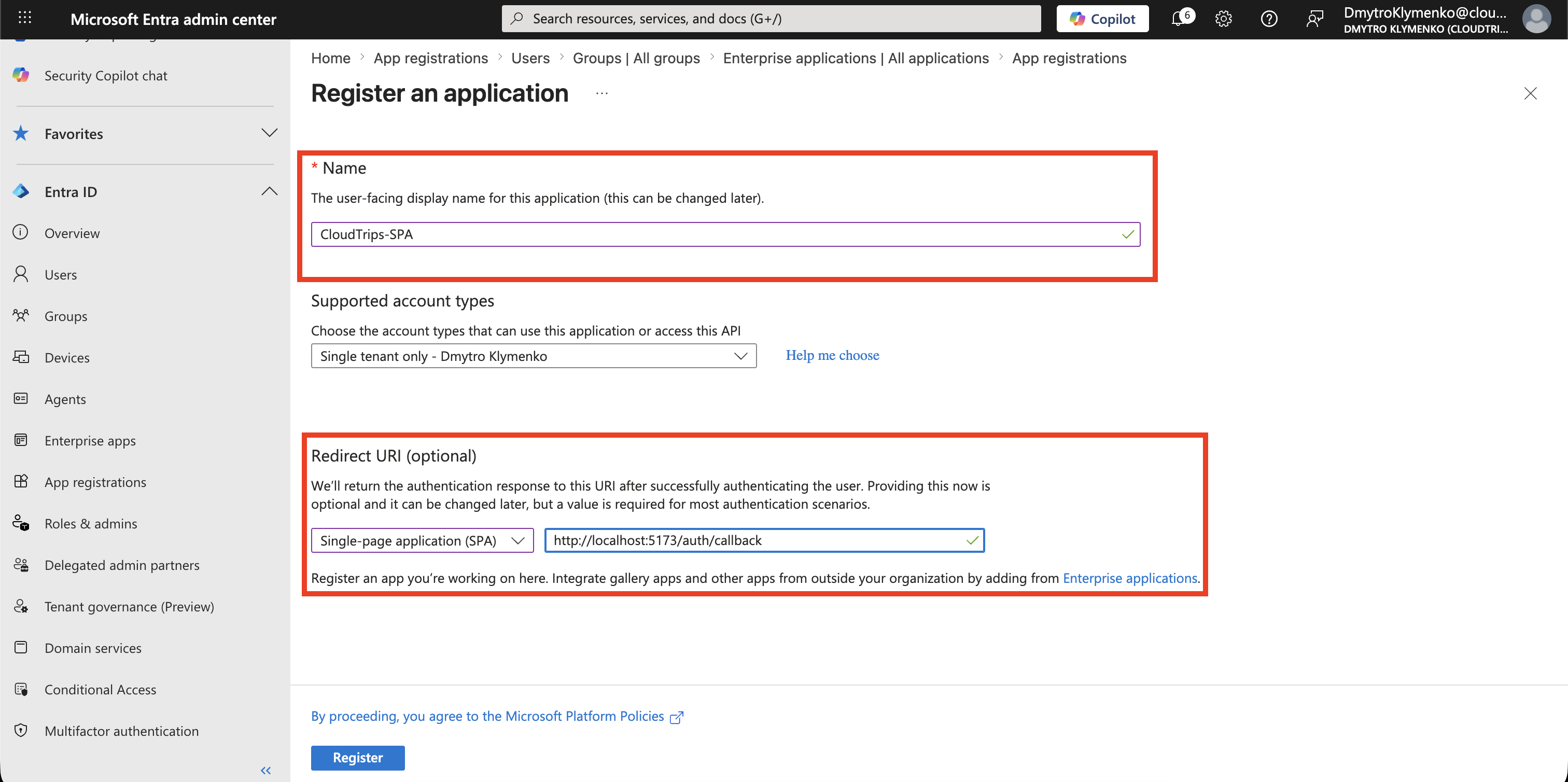Click Groups | All groups breadcrumb
This screenshot has height=782, width=1568.
636,58
